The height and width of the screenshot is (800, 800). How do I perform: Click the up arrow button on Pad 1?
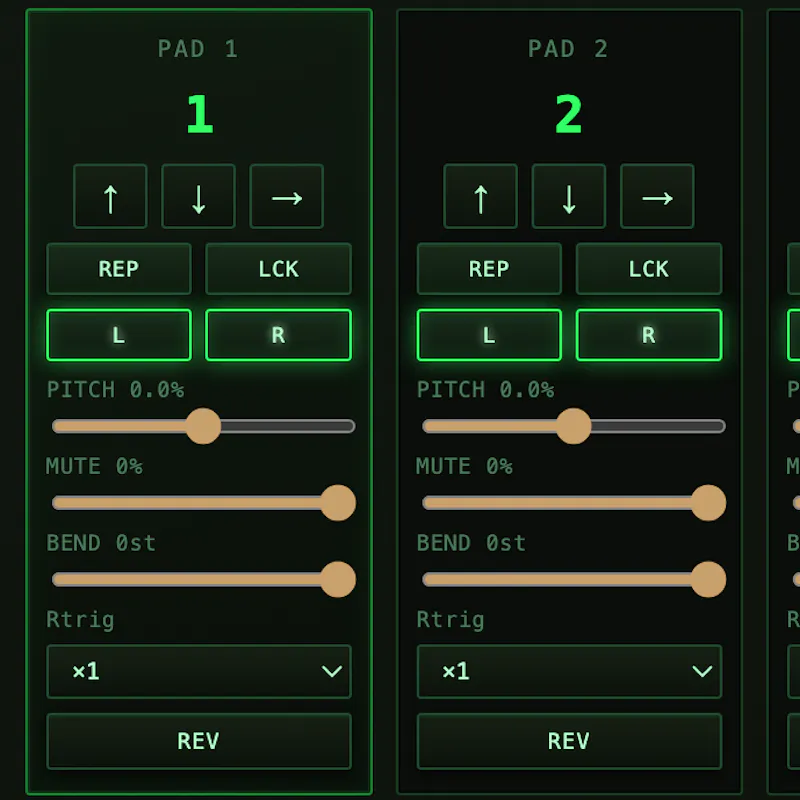[110, 196]
